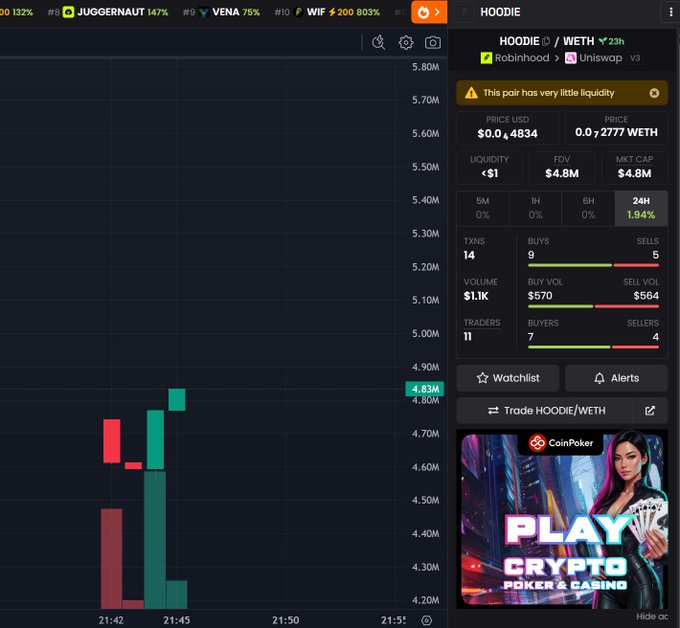Screen dimensions: 680x628
Task: Open the JUGGERNAUT trending ticker item
Action: coord(108,12)
